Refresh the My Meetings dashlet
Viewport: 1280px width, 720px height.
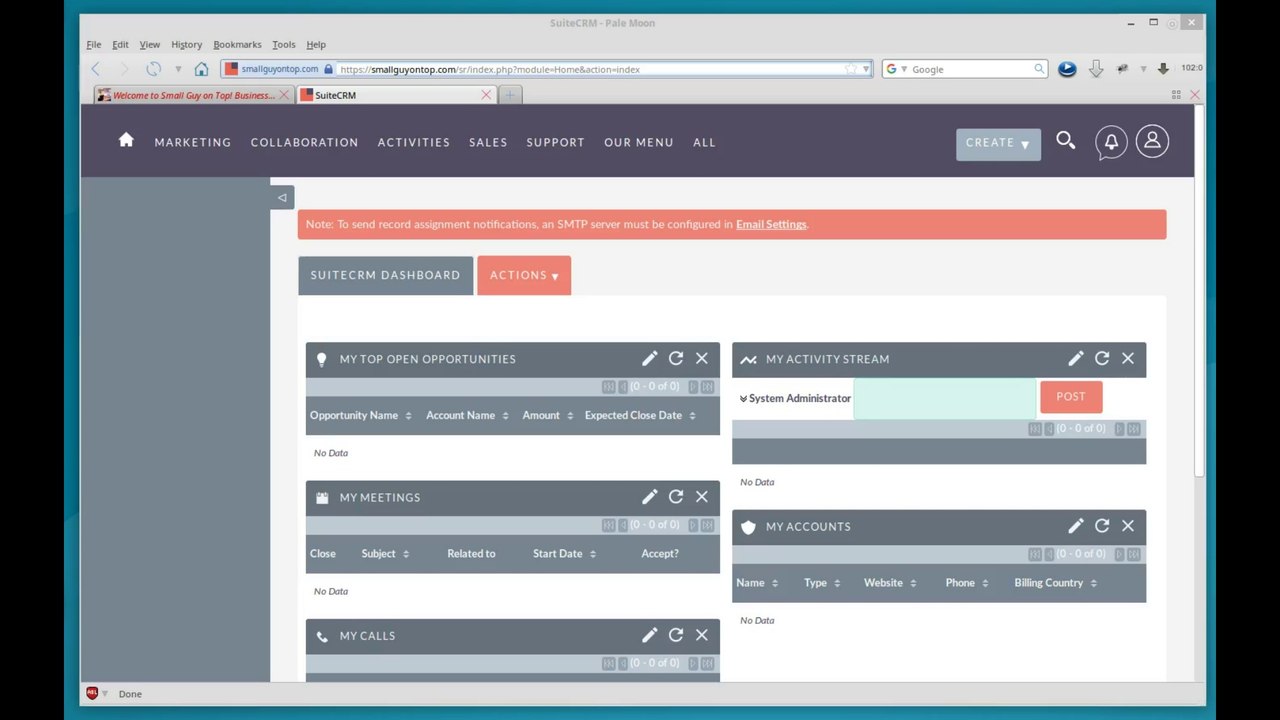click(x=676, y=496)
